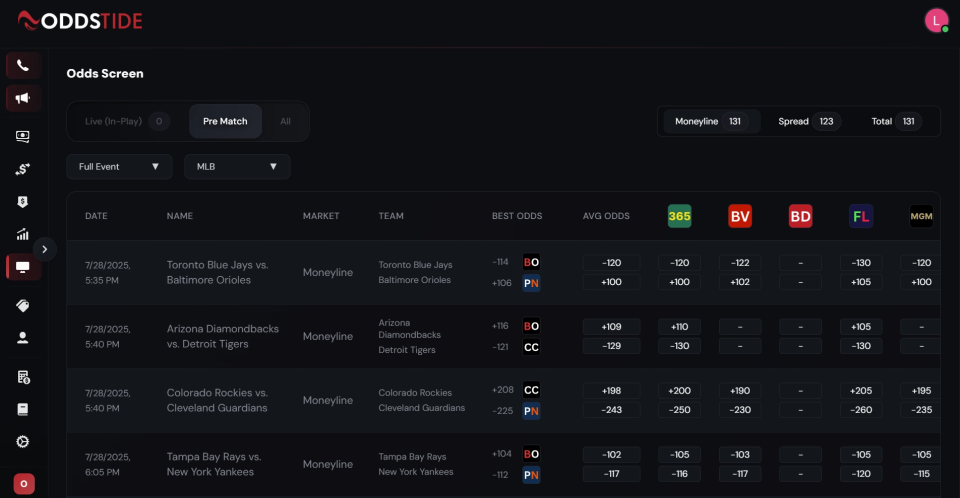
Task: Click CC icon for Detroit Tigers best odds
Action: point(531,347)
